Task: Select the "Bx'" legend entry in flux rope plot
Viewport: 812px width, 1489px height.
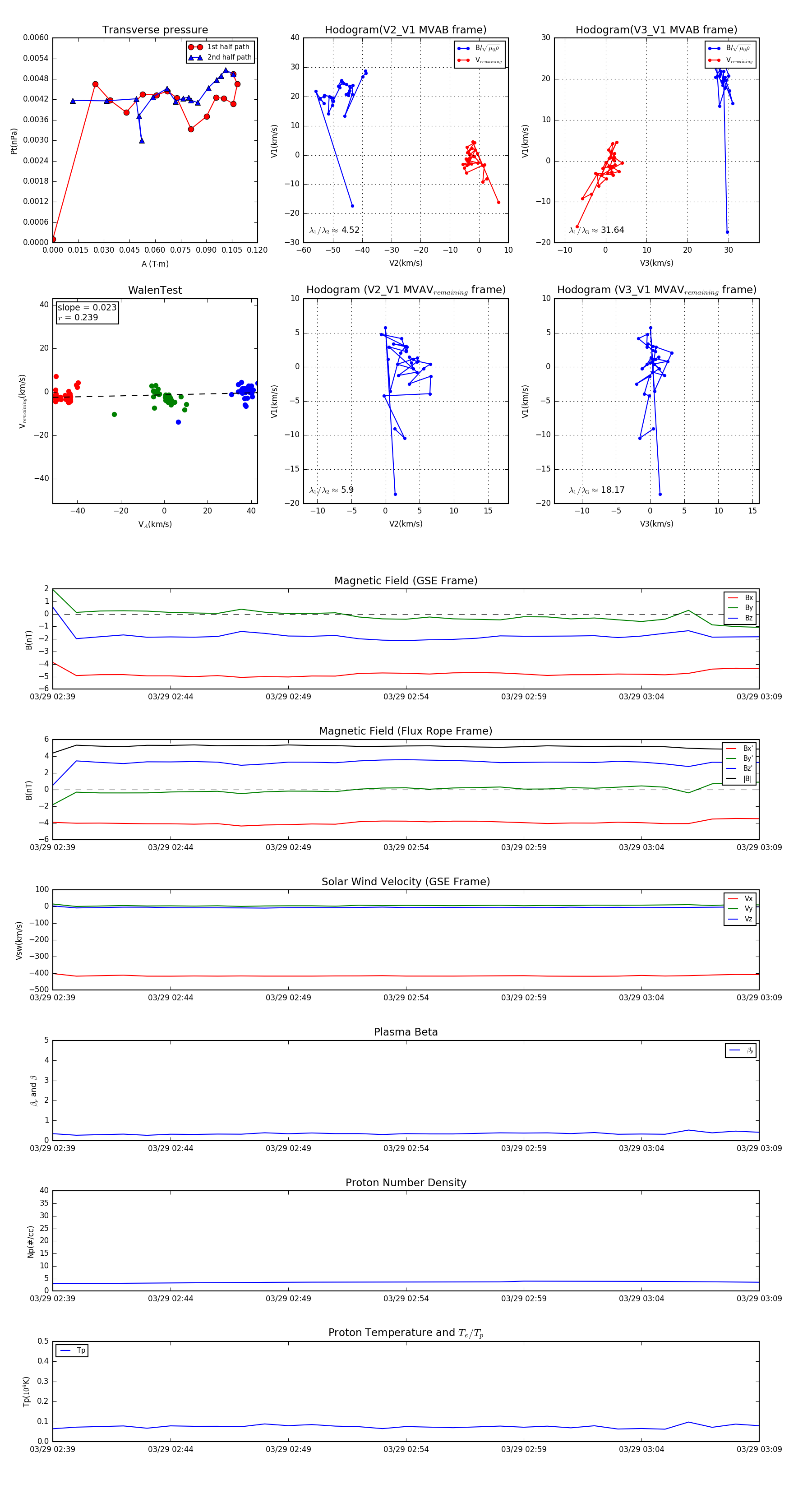Action: [x=740, y=748]
